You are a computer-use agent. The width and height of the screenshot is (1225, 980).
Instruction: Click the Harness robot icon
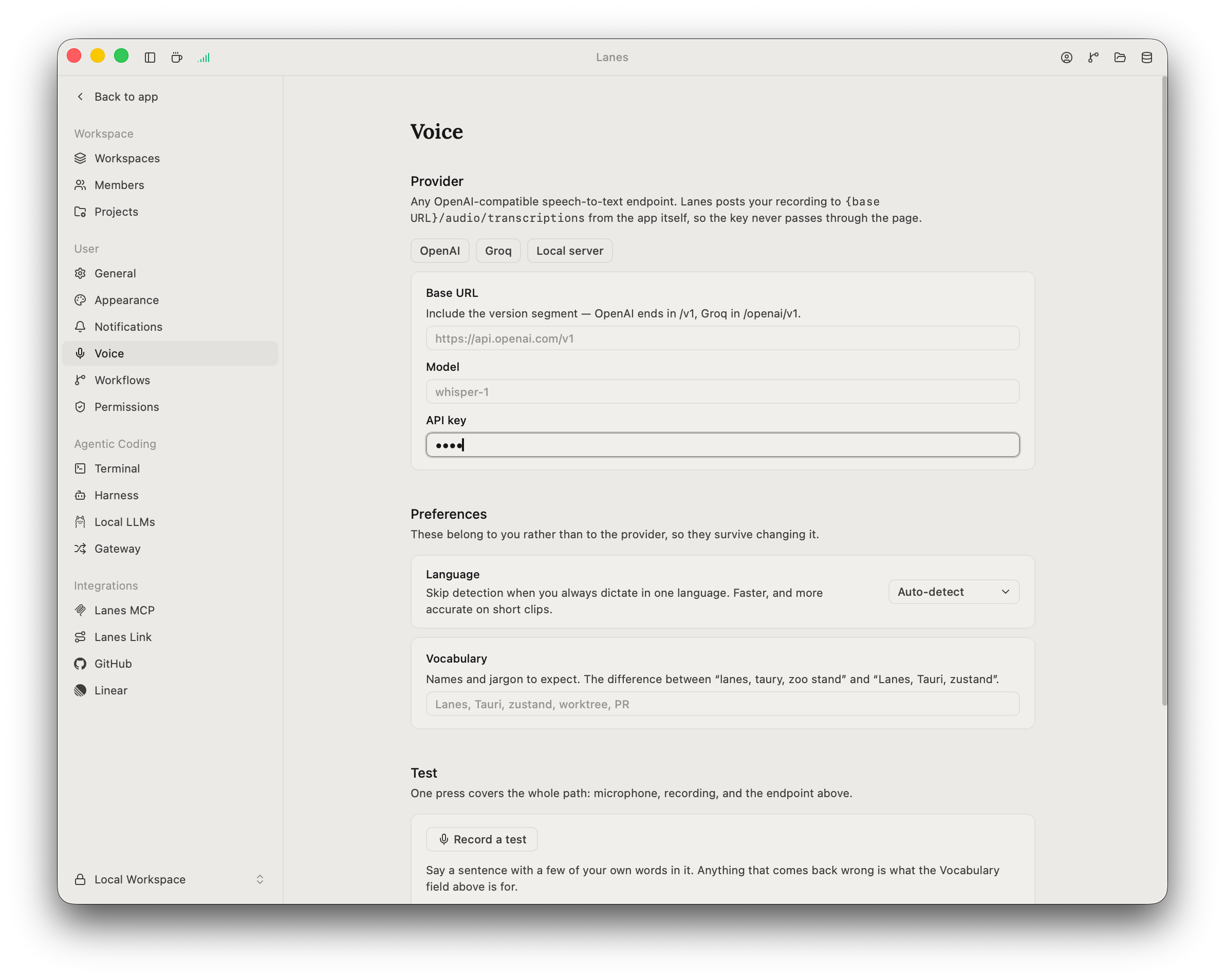coord(80,495)
